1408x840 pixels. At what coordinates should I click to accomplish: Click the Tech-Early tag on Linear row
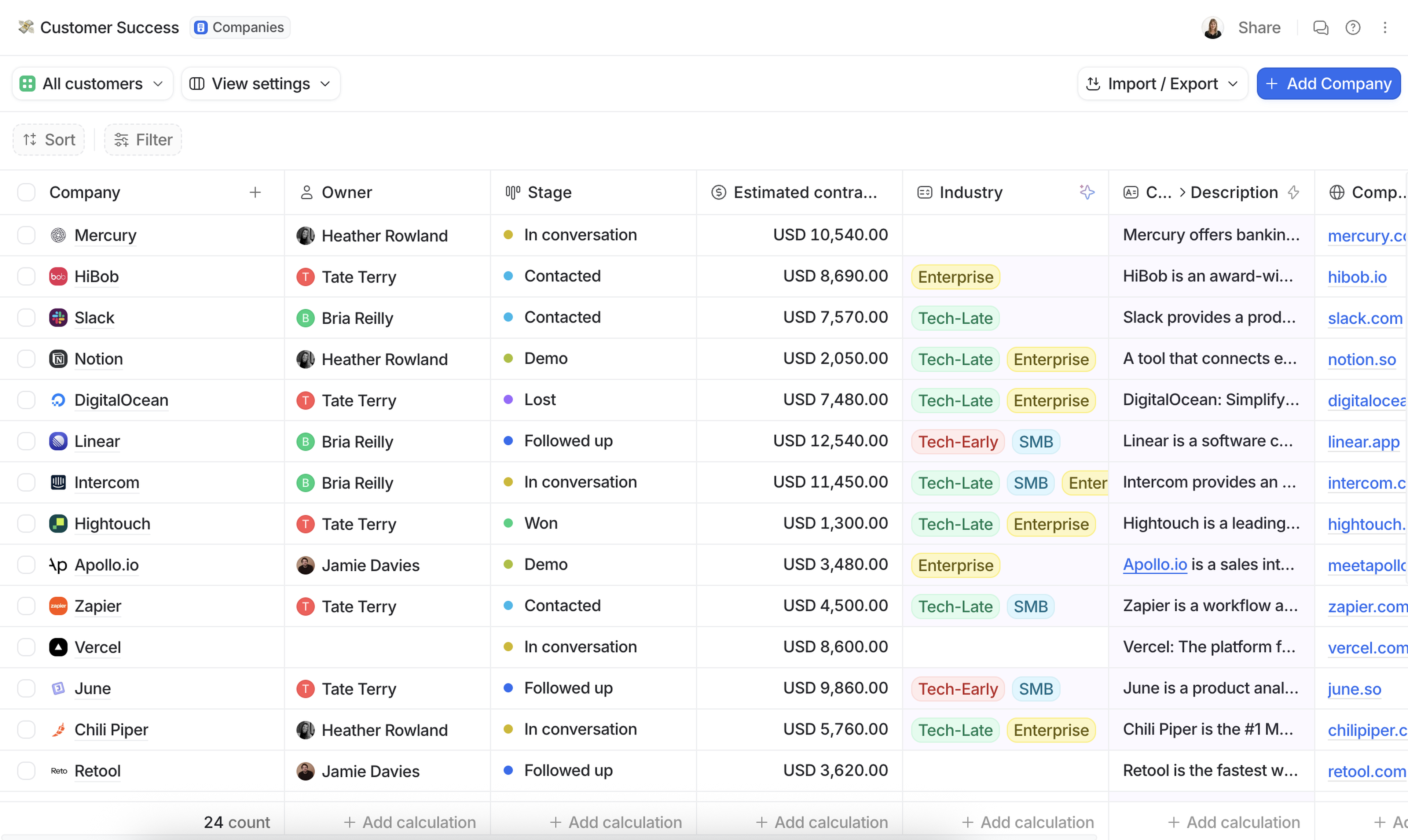(x=957, y=442)
